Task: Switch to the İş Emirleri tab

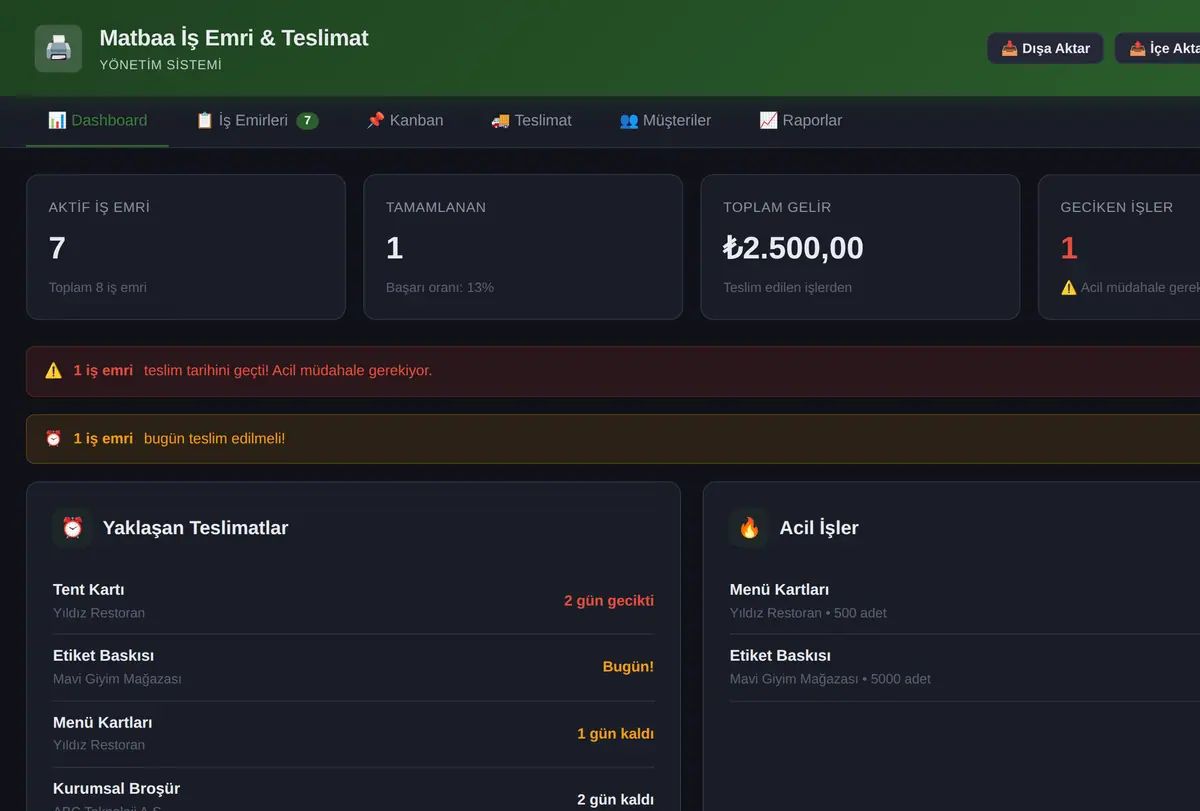Action: coord(257,121)
